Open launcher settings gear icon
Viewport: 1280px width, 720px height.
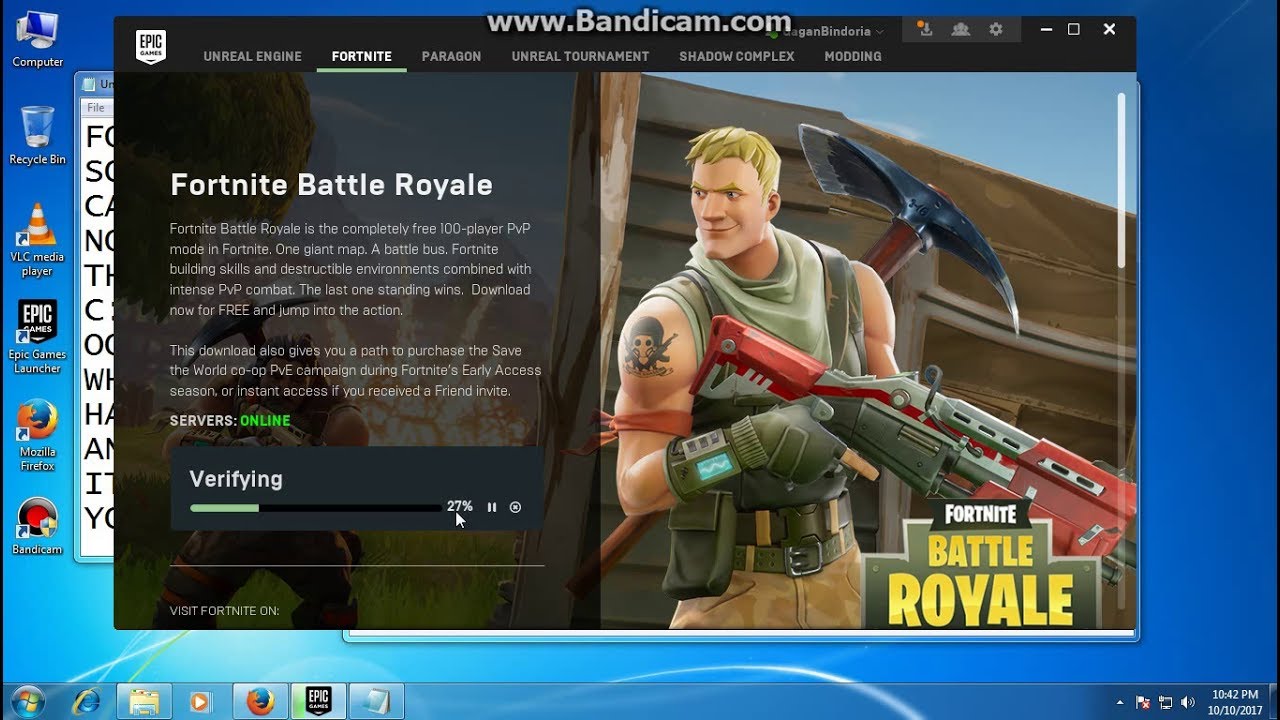tap(996, 30)
